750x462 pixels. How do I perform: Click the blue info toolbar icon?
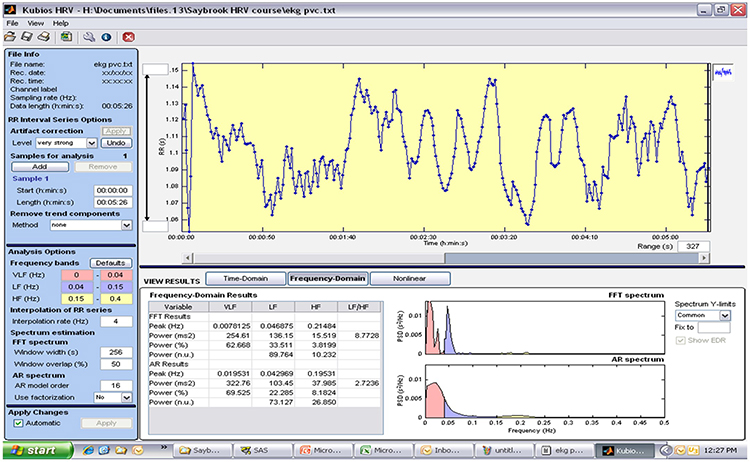104,36
